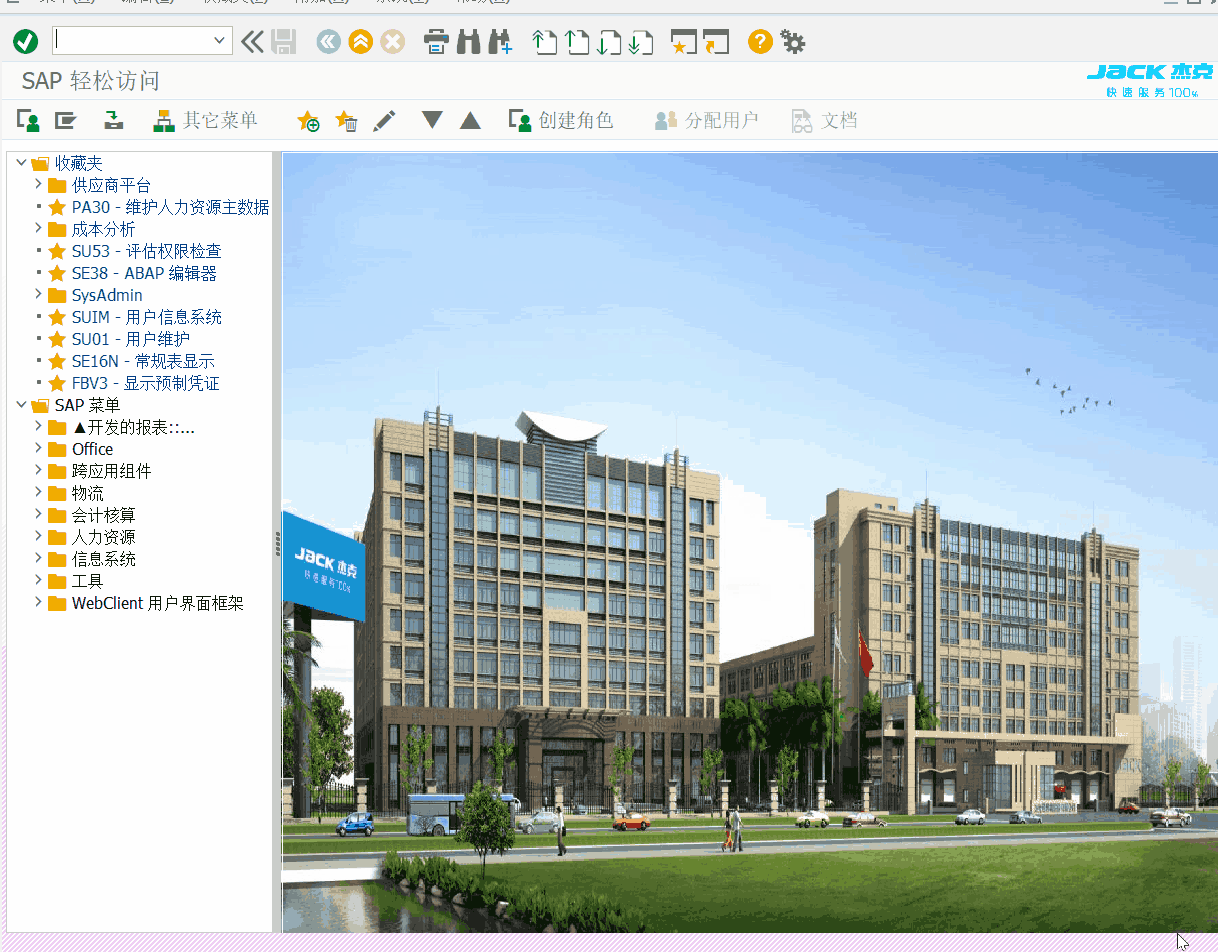The height and width of the screenshot is (952, 1218).
Task: Click the 收藏夹 root label
Action: [78, 163]
